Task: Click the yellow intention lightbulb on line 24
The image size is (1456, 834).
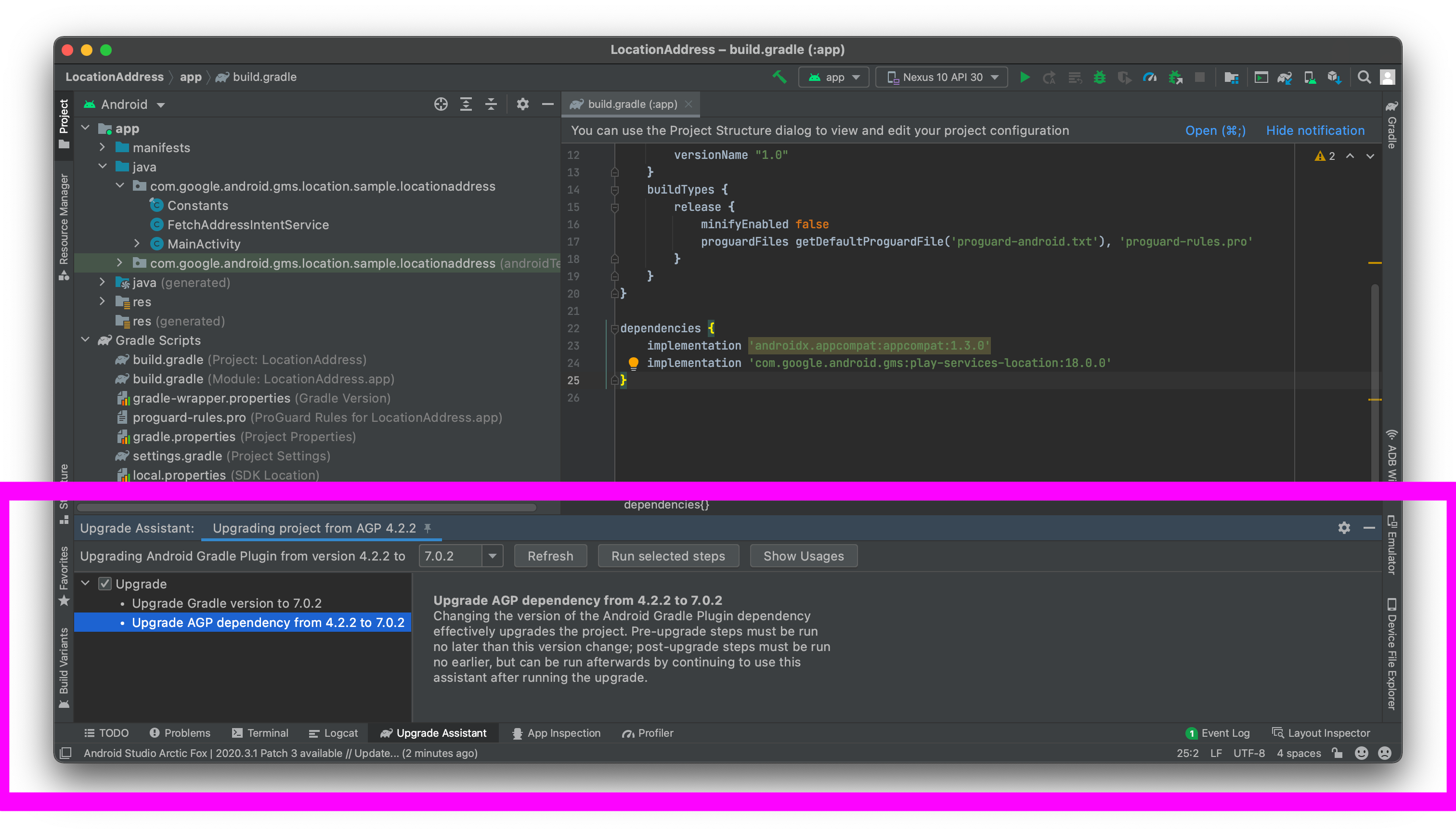Action: coord(633,363)
